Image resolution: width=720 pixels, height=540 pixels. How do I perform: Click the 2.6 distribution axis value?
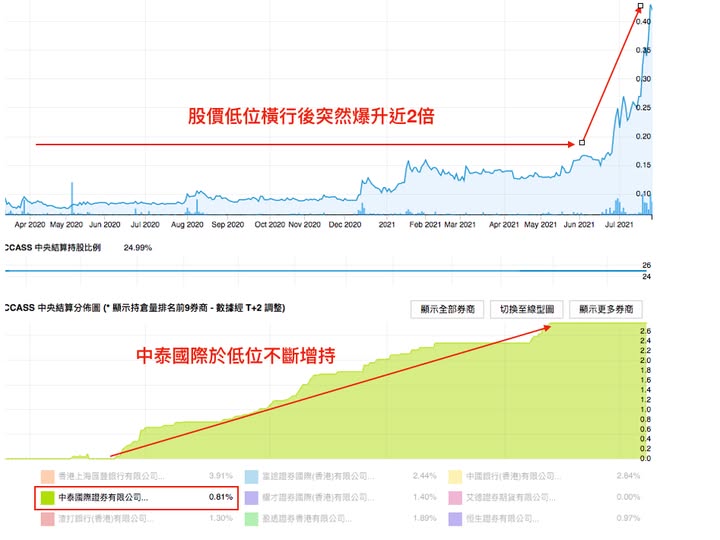(645, 331)
